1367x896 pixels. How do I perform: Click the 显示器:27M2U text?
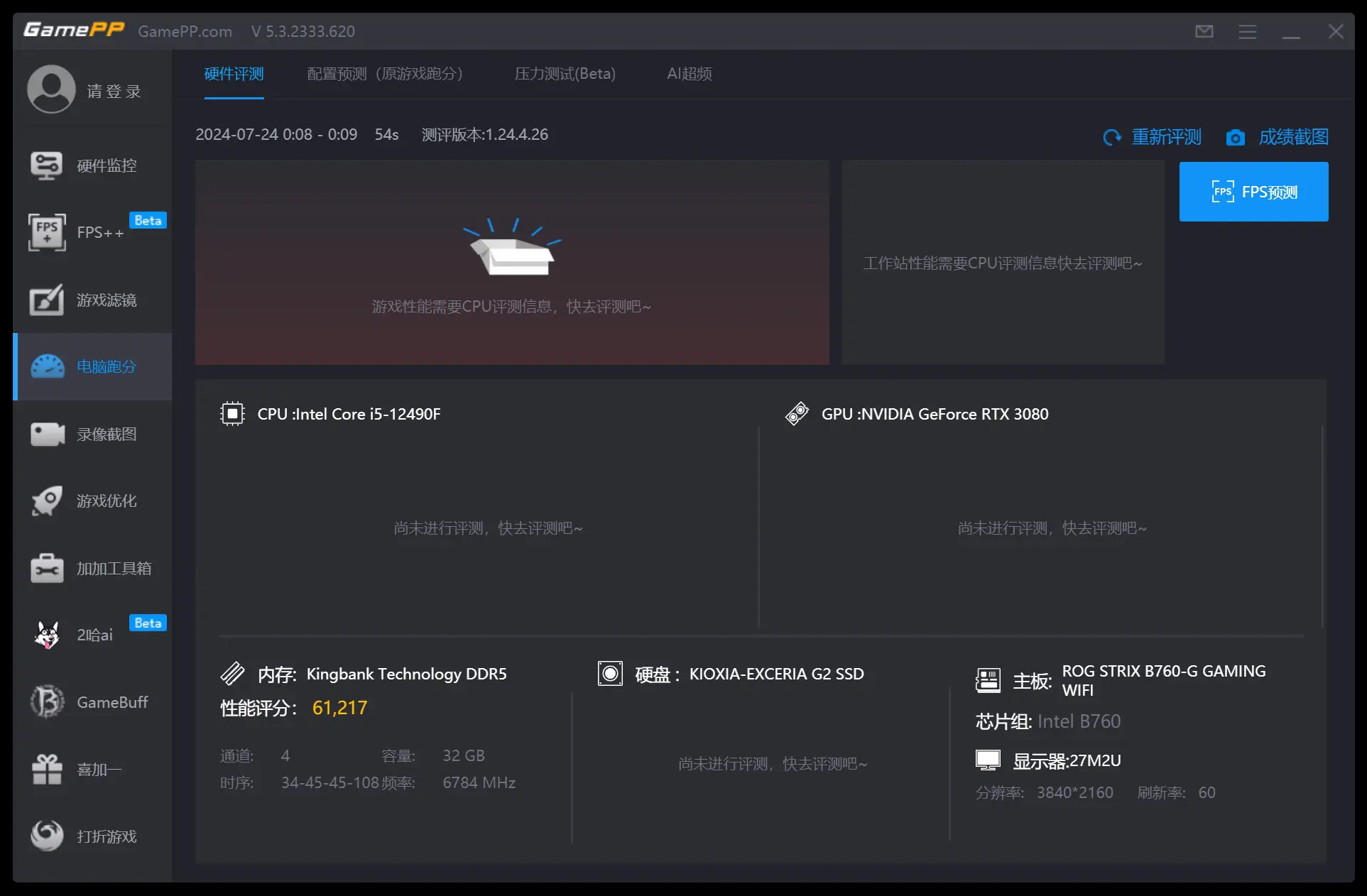(x=1067, y=761)
